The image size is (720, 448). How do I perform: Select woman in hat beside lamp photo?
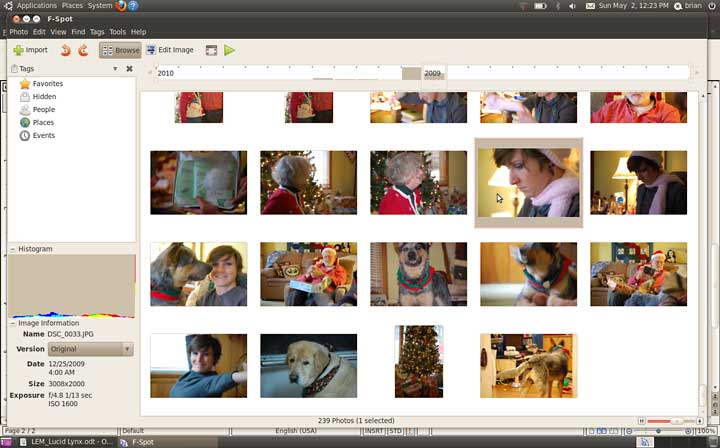(639, 183)
